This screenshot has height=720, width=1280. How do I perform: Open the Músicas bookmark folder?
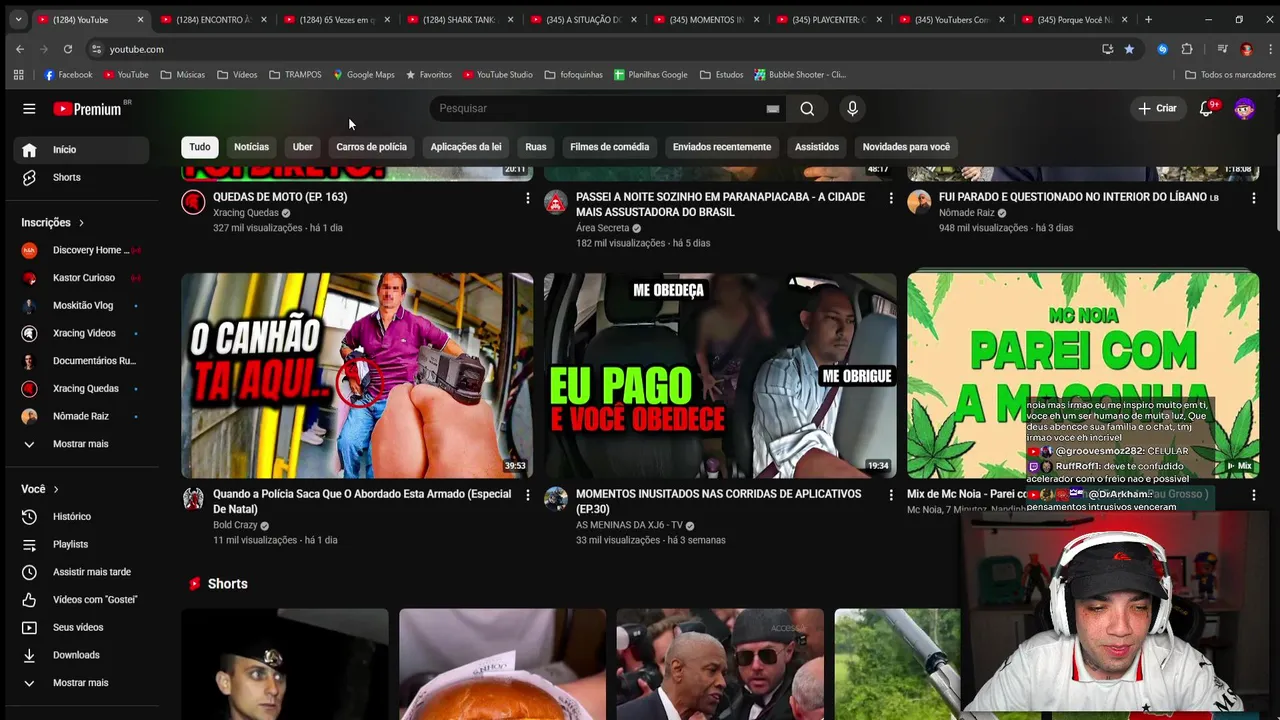point(183,75)
